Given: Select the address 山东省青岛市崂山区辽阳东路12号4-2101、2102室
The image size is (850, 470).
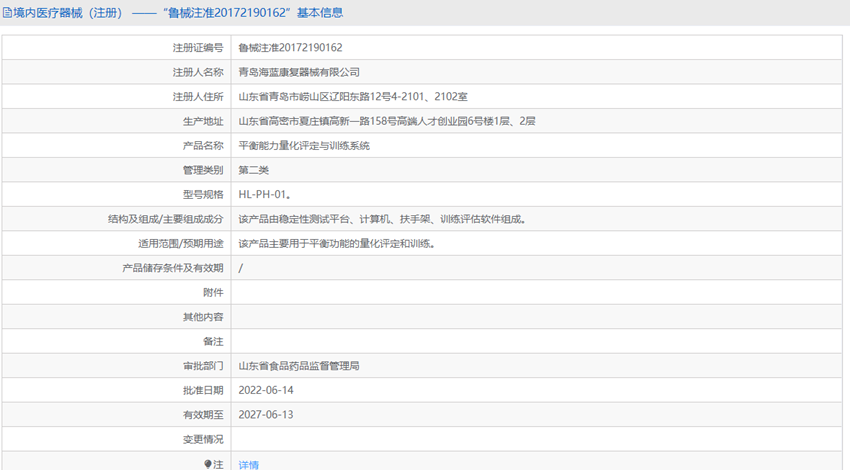Looking at the screenshot, I should 353,96.
